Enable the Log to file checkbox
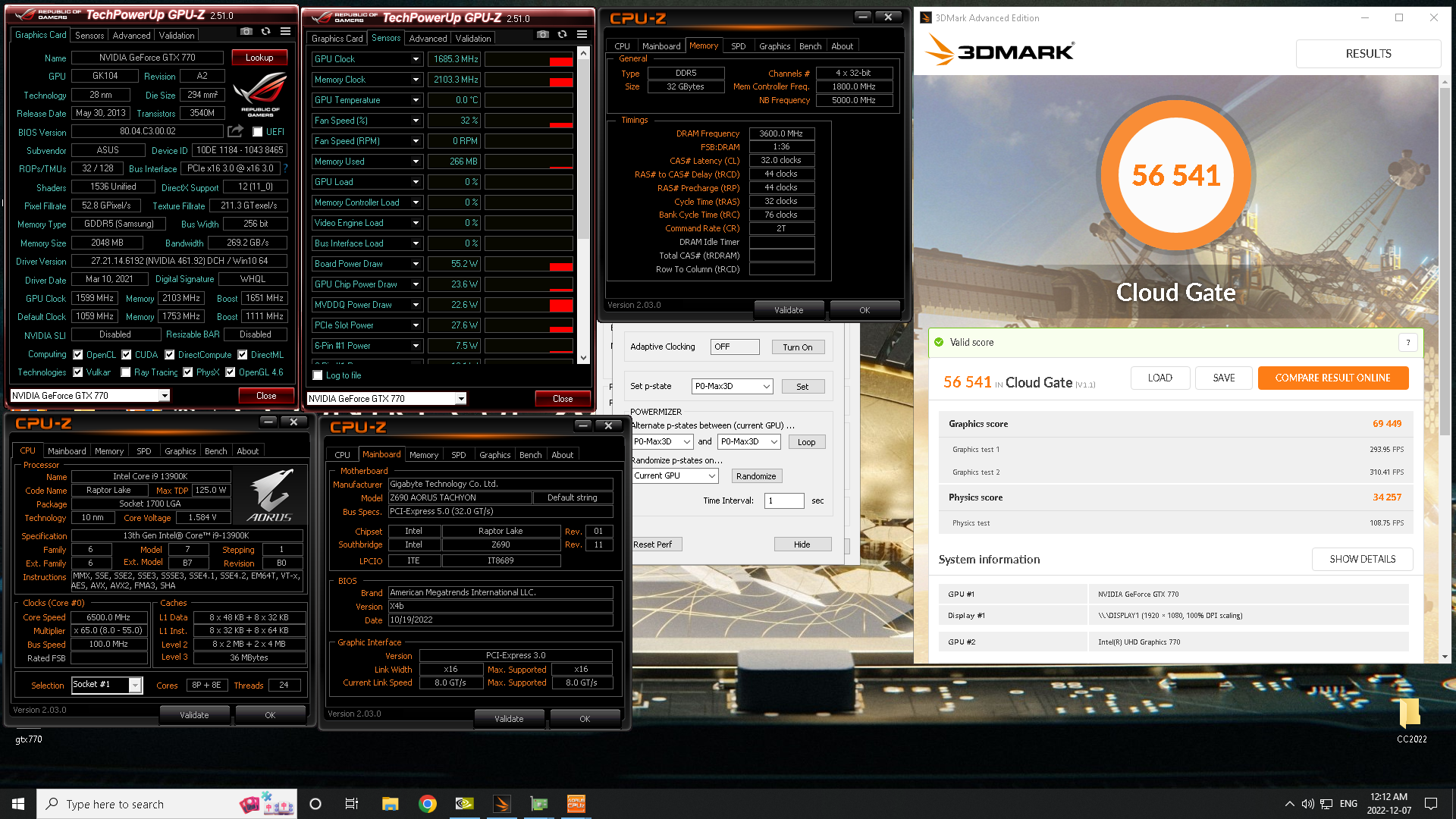 (318, 375)
